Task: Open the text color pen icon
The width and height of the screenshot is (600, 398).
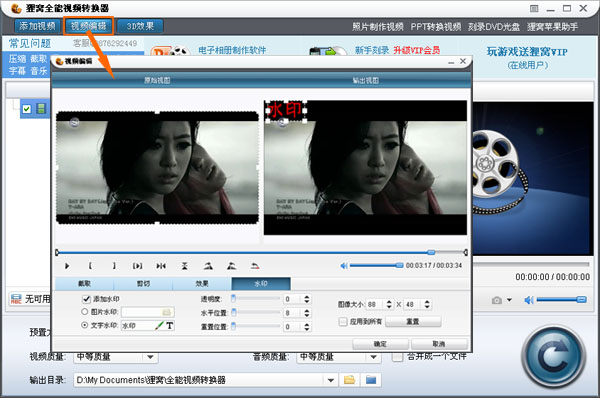Action: 159,326
